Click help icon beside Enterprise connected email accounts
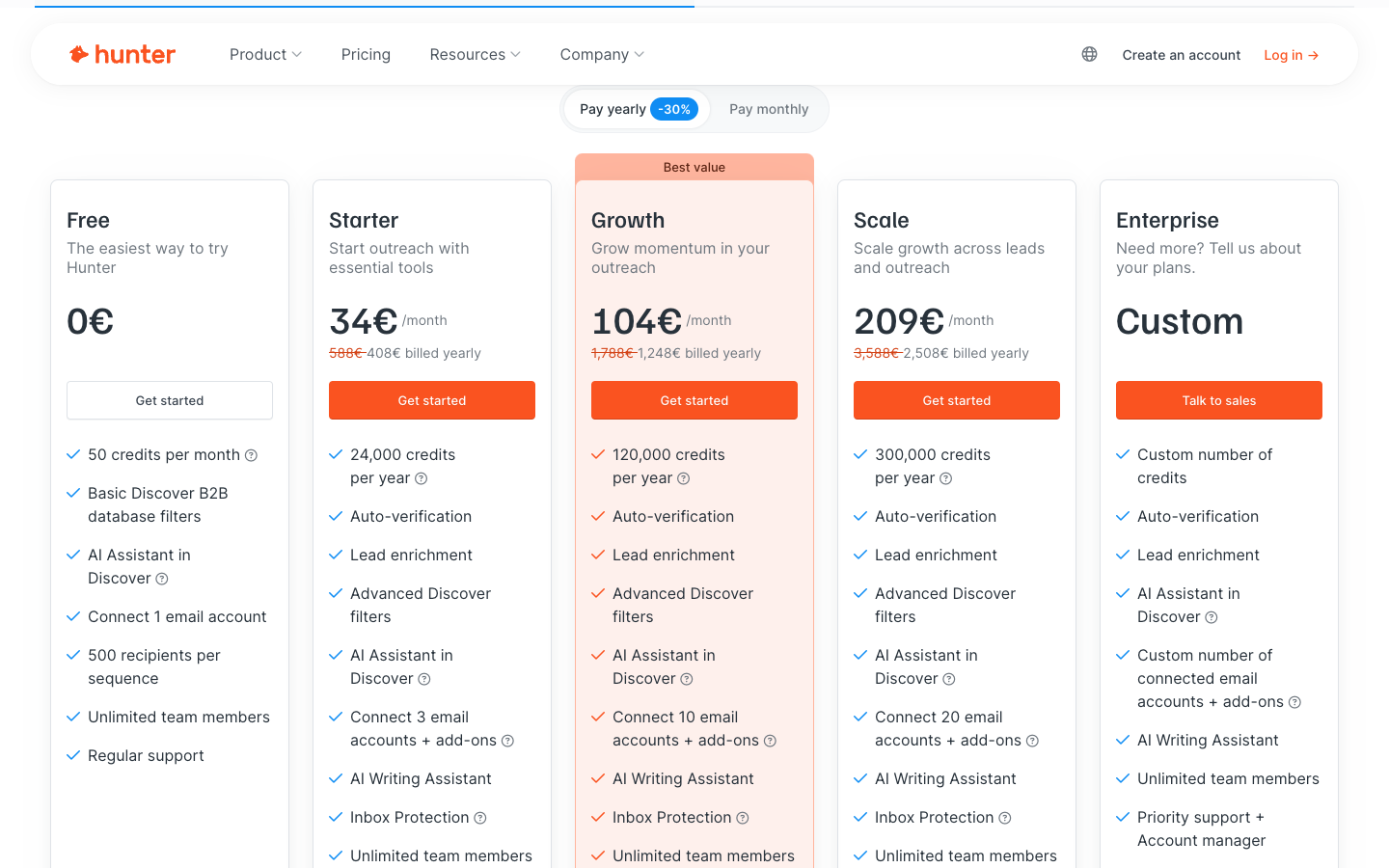 pos(1294,702)
